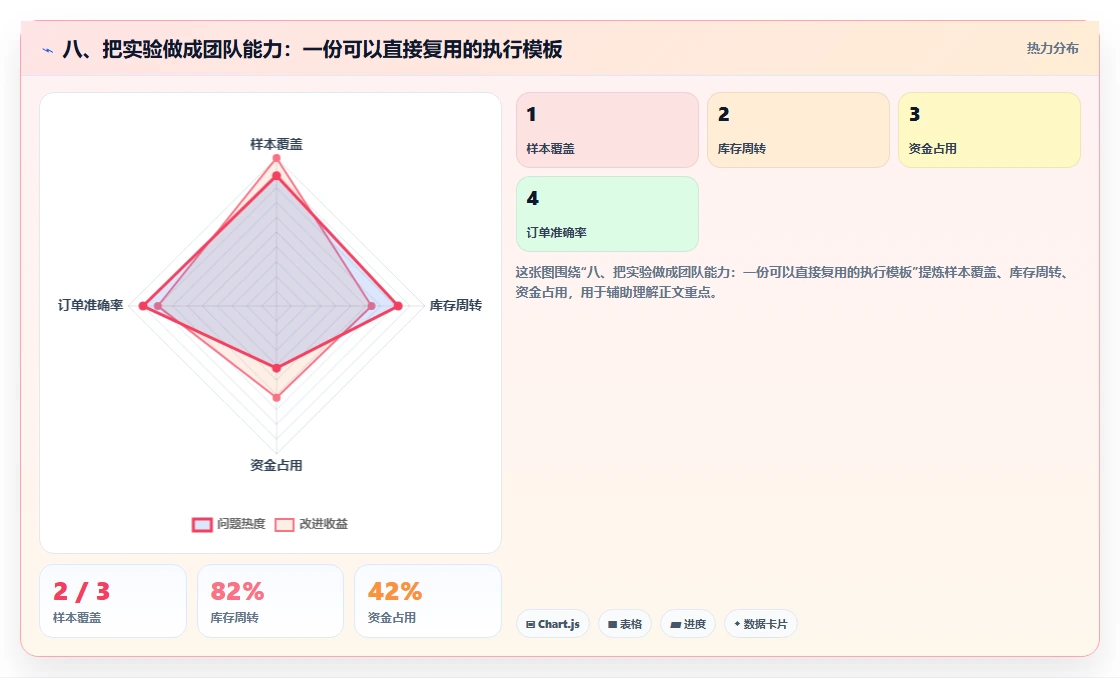Click the section title 八、把实验做成团队能力
This screenshot has height=678, width=1120.
coord(312,49)
